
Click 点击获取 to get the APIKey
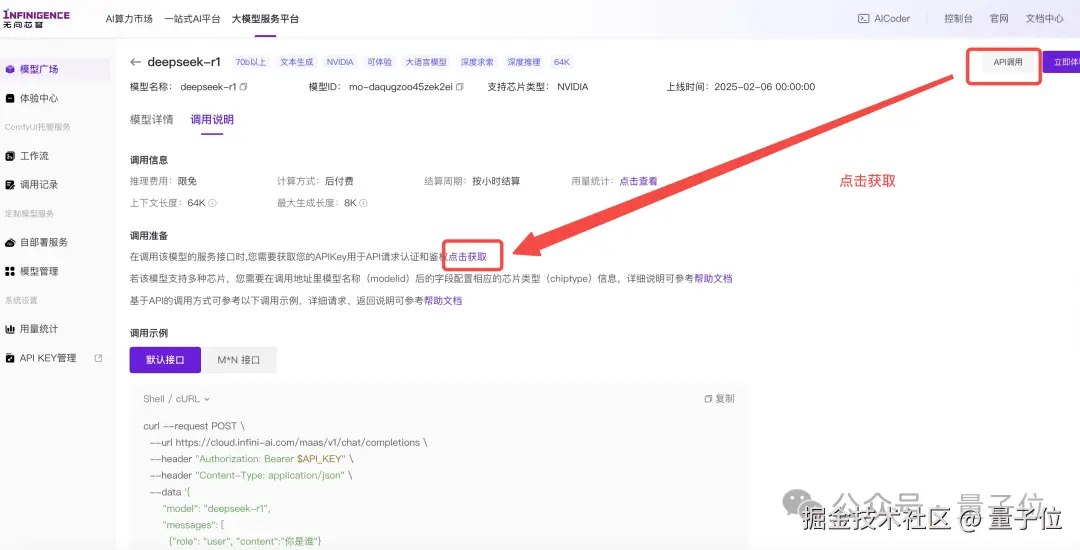[x=468, y=257]
